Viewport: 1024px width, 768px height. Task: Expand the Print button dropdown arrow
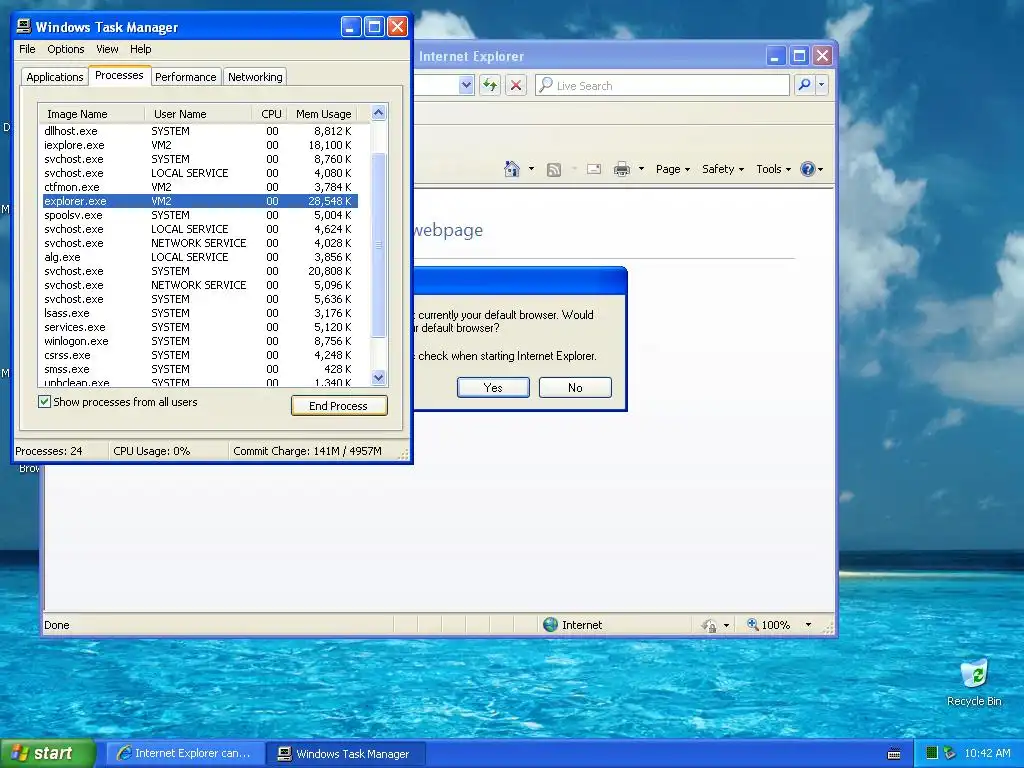(x=641, y=169)
